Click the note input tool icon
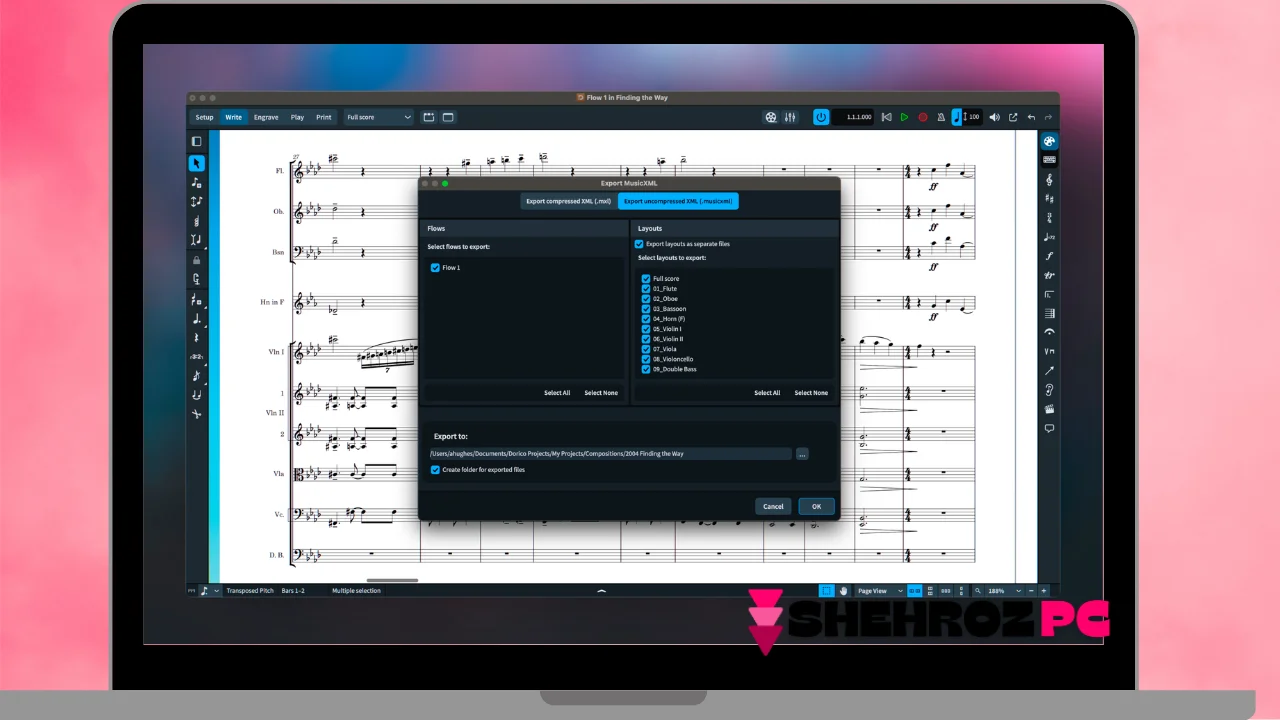Image resolution: width=1280 pixels, height=720 pixels. [x=197, y=182]
